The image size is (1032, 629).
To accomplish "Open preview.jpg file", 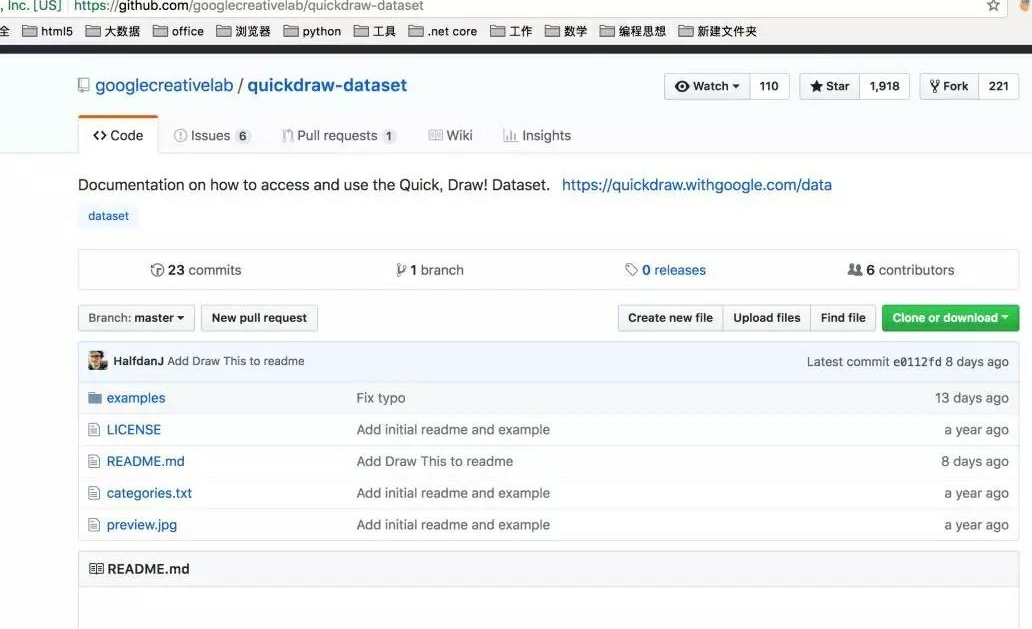I will (141, 525).
